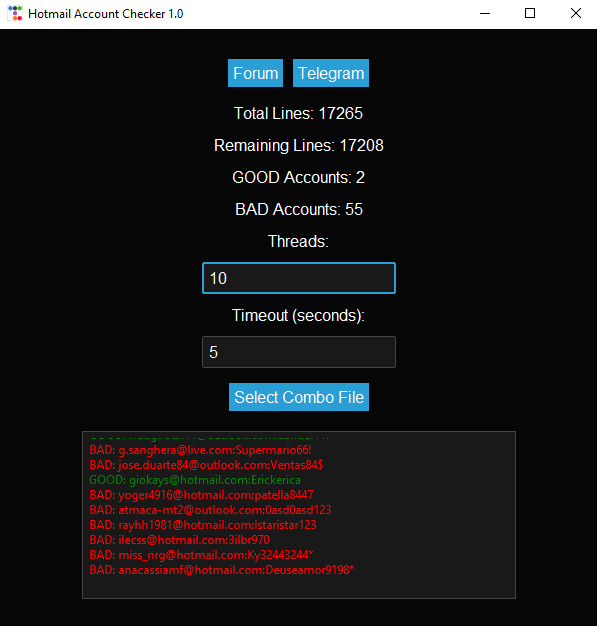
Task: Select the last red BAD log entry
Action: (222, 570)
